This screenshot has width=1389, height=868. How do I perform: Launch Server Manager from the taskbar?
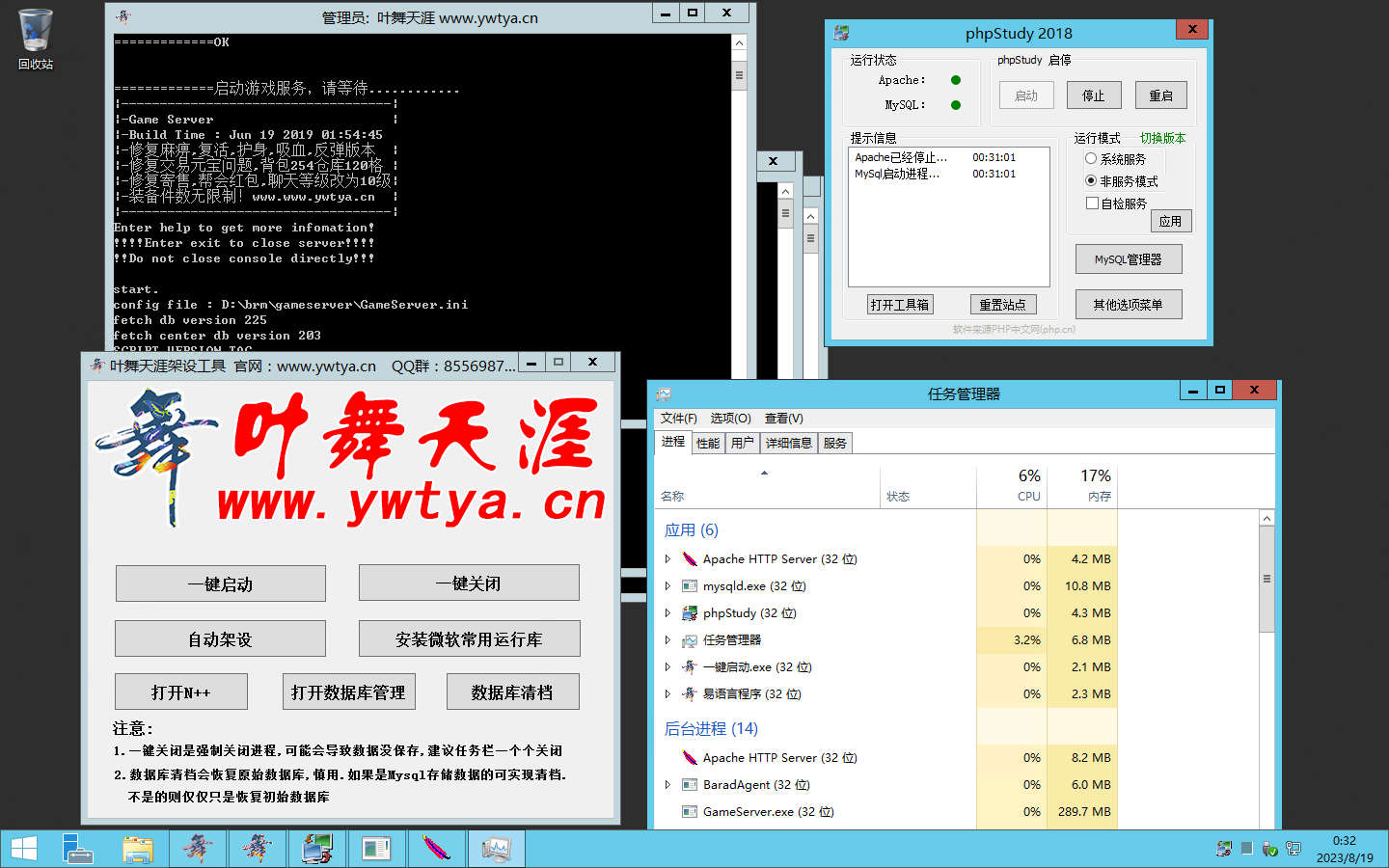click(78, 849)
